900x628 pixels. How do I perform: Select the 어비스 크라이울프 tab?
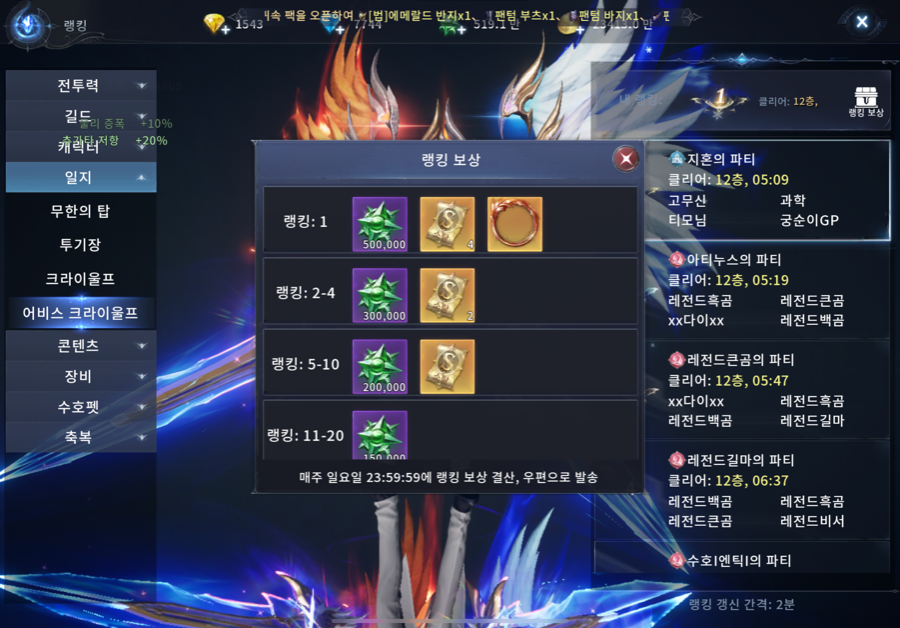coord(81,313)
